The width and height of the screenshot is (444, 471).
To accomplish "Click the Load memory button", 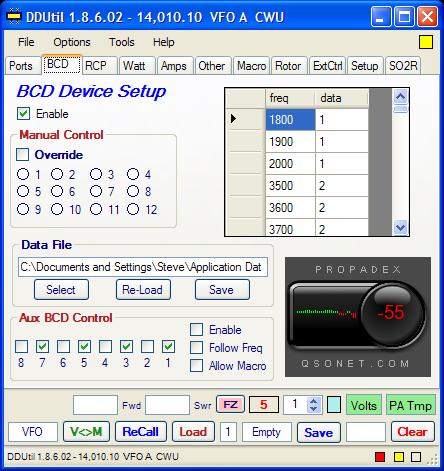I will (x=193, y=432).
